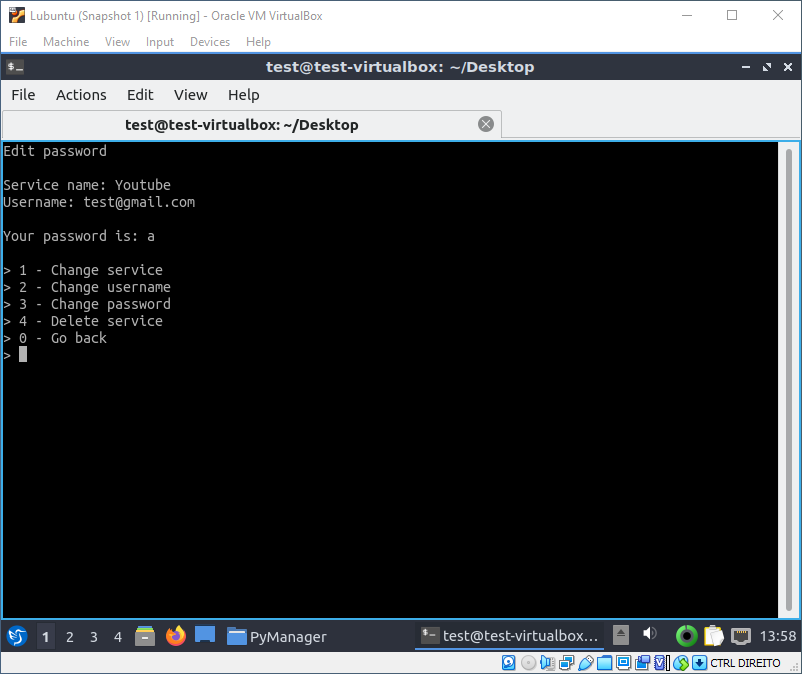This screenshot has width=802, height=674.
Task: Open the terminal View menu
Action: pyautogui.click(x=190, y=95)
